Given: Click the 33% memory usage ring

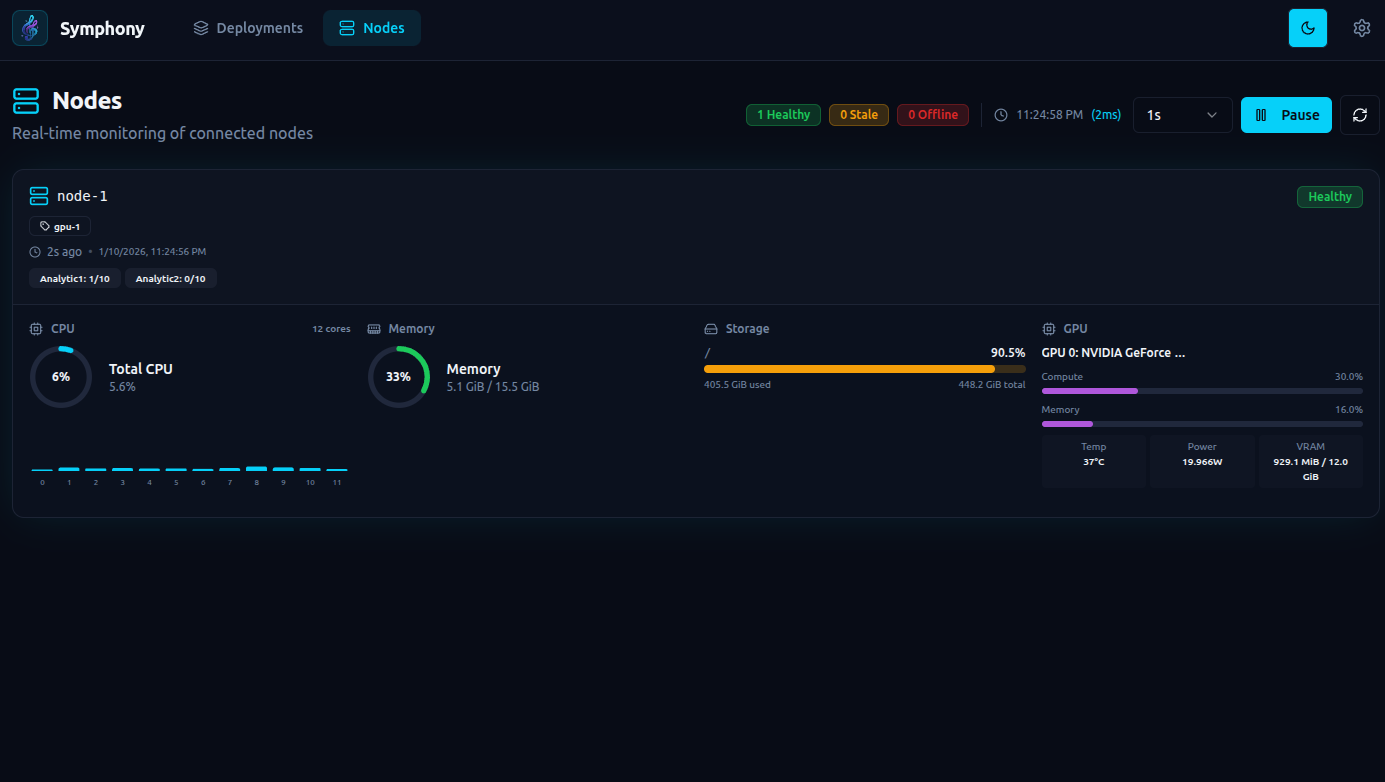Looking at the screenshot, I should click(x=399, y=377).
